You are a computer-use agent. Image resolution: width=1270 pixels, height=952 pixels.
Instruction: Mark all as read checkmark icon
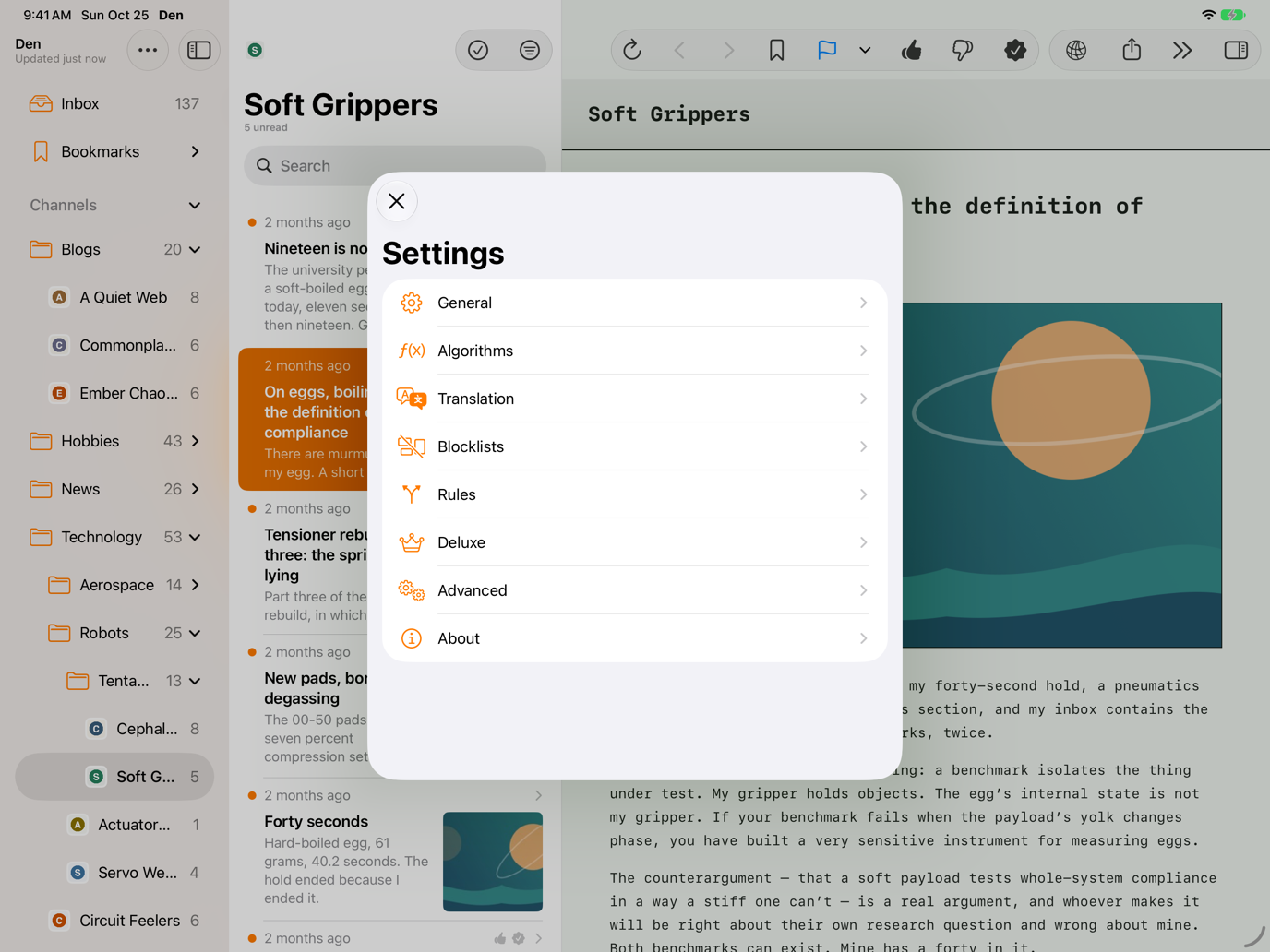[478, 50]
